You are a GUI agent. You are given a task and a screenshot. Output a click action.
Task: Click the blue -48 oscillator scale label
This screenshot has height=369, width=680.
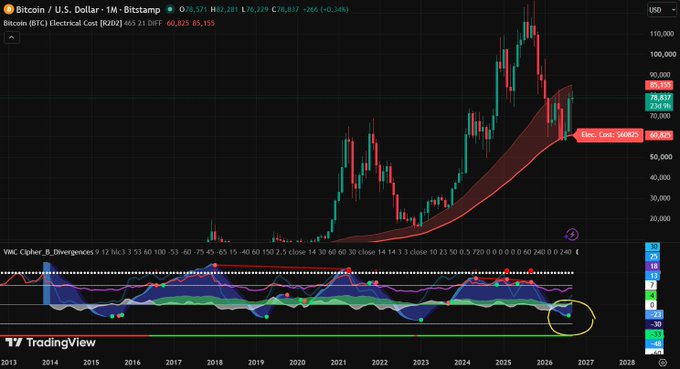tap(655, 344)
